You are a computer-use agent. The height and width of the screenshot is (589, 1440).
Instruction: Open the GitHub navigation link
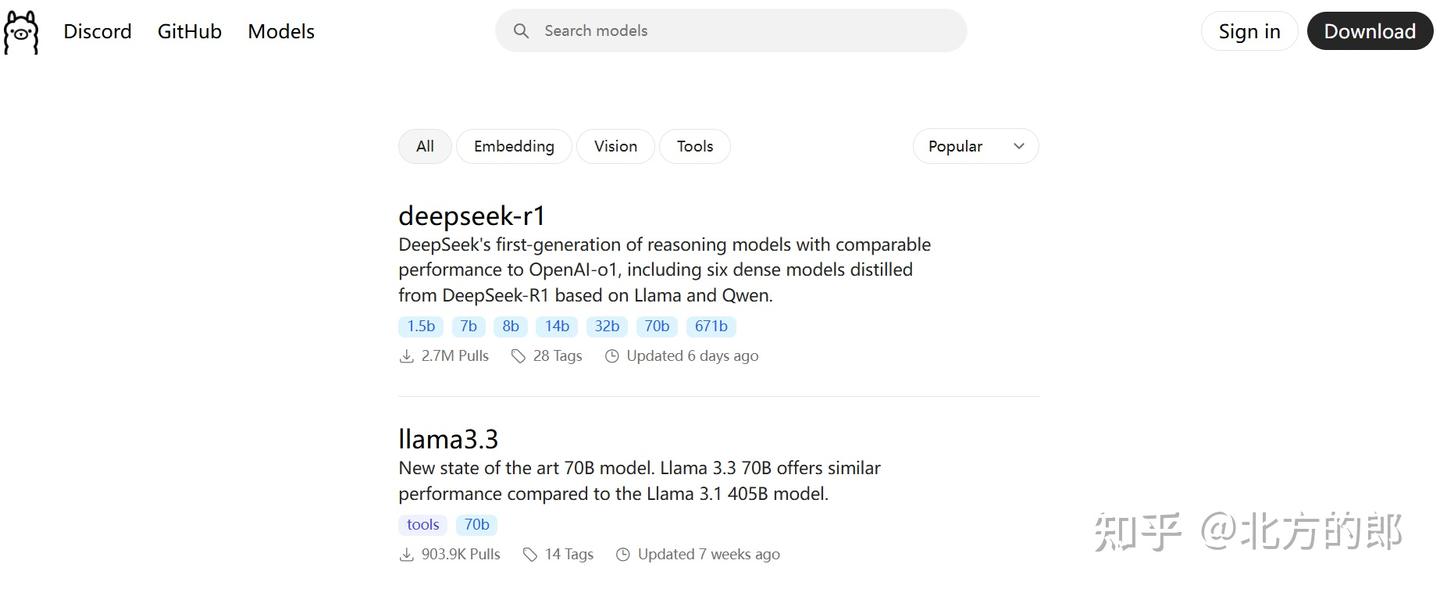click(x=189, y=31)
